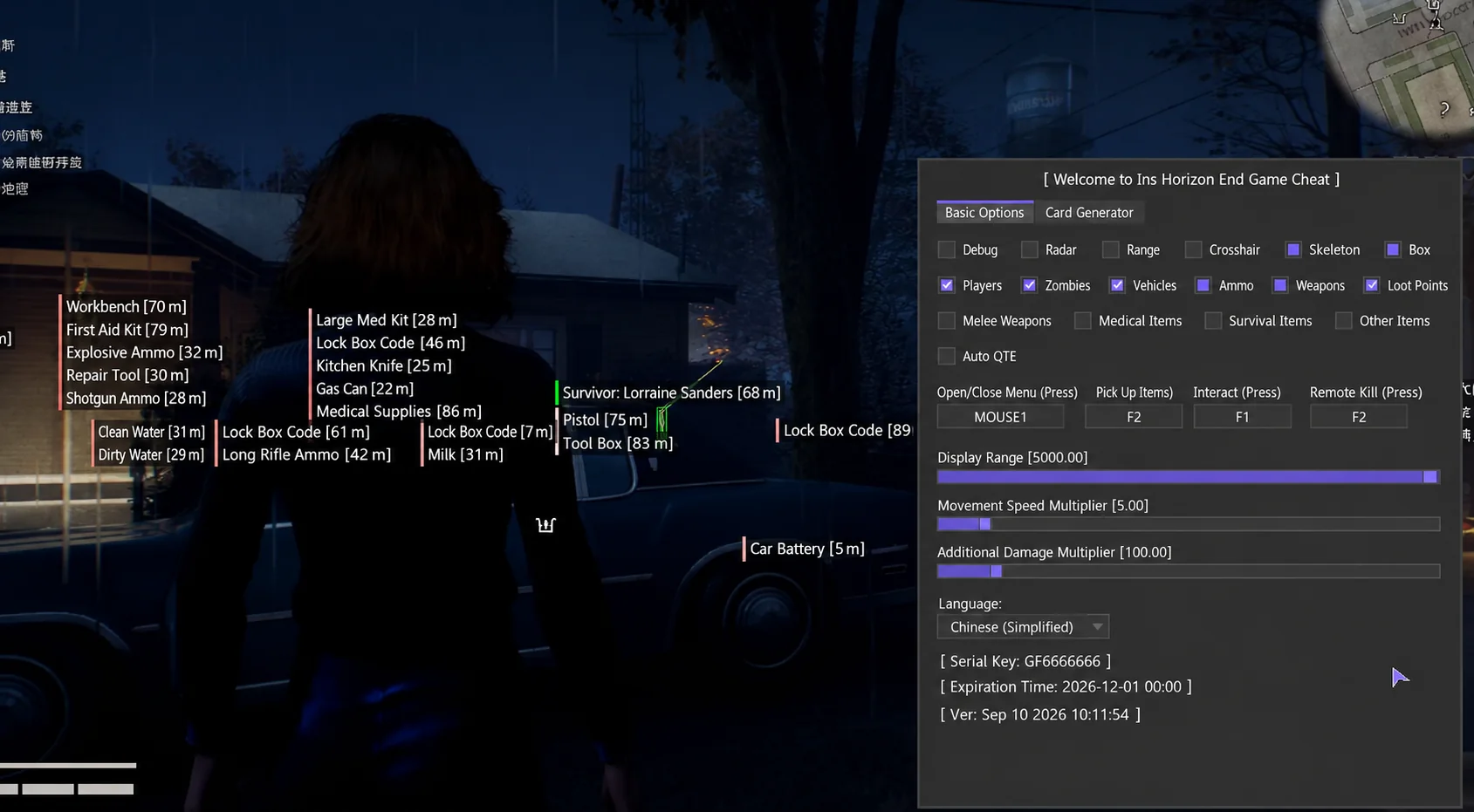Viewport: 1474px width, 812px height.
Task: Change the Remote Kill F2 keybind
Action: point(1359,417)
